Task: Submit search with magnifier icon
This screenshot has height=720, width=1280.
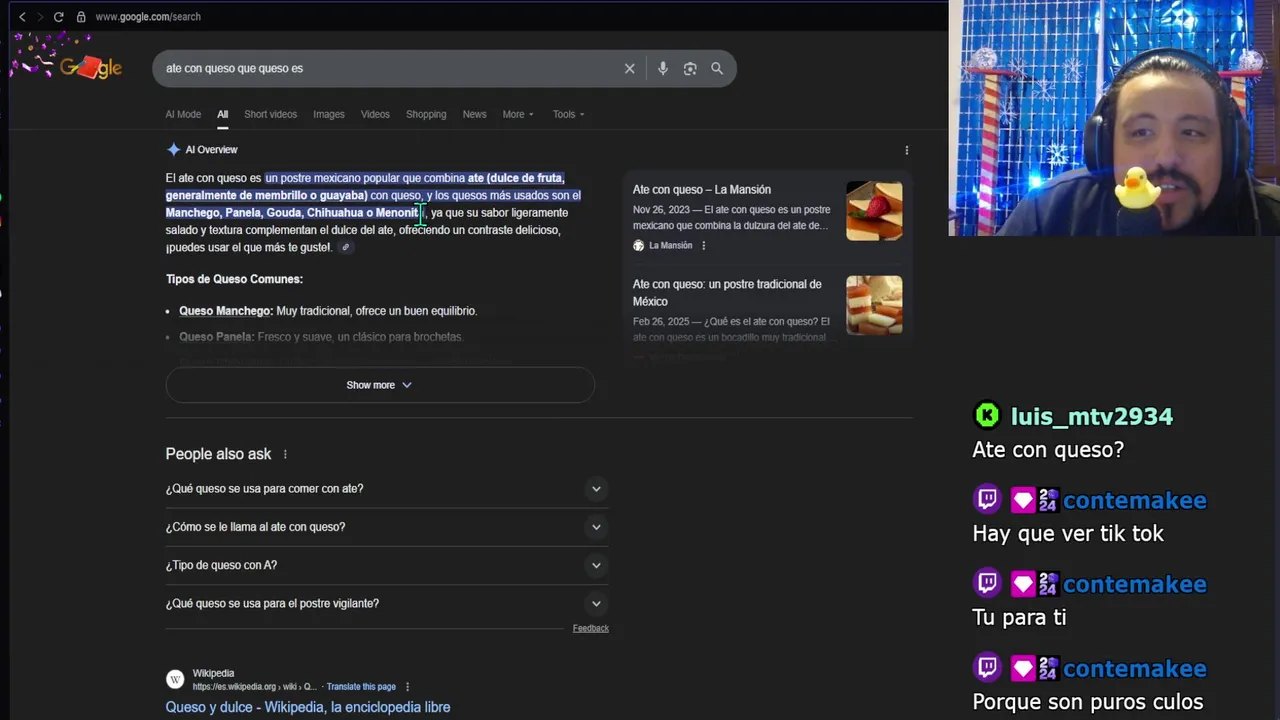Action: [717, 68]
